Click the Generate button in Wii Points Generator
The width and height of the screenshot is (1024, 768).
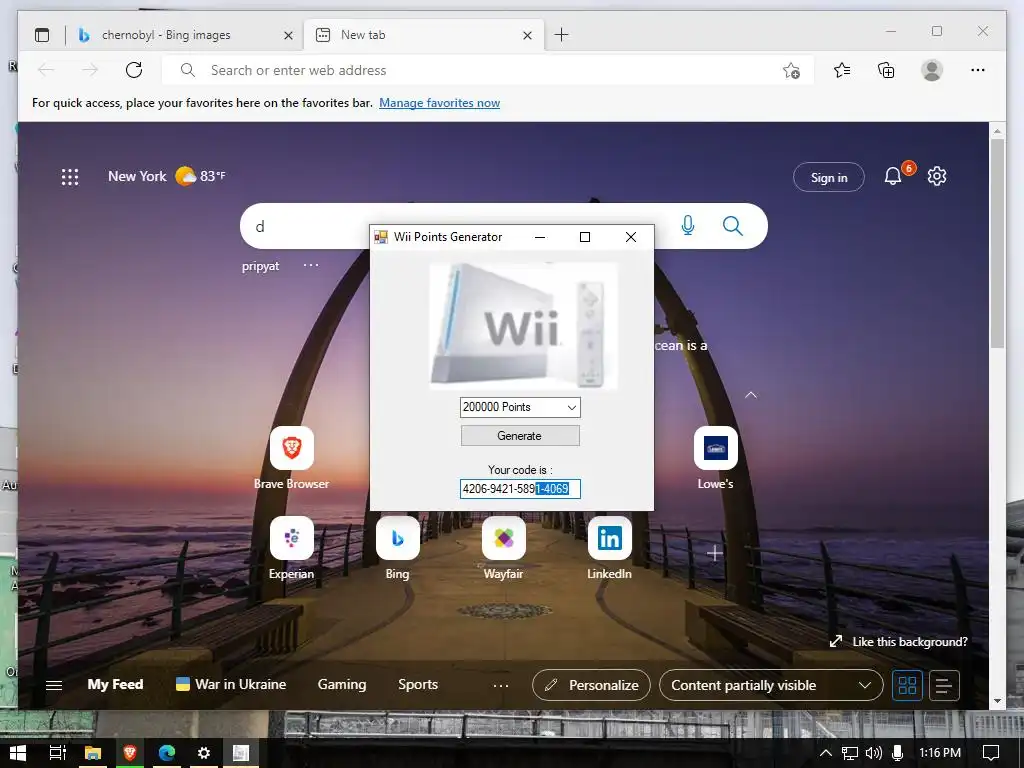(520, 436)
